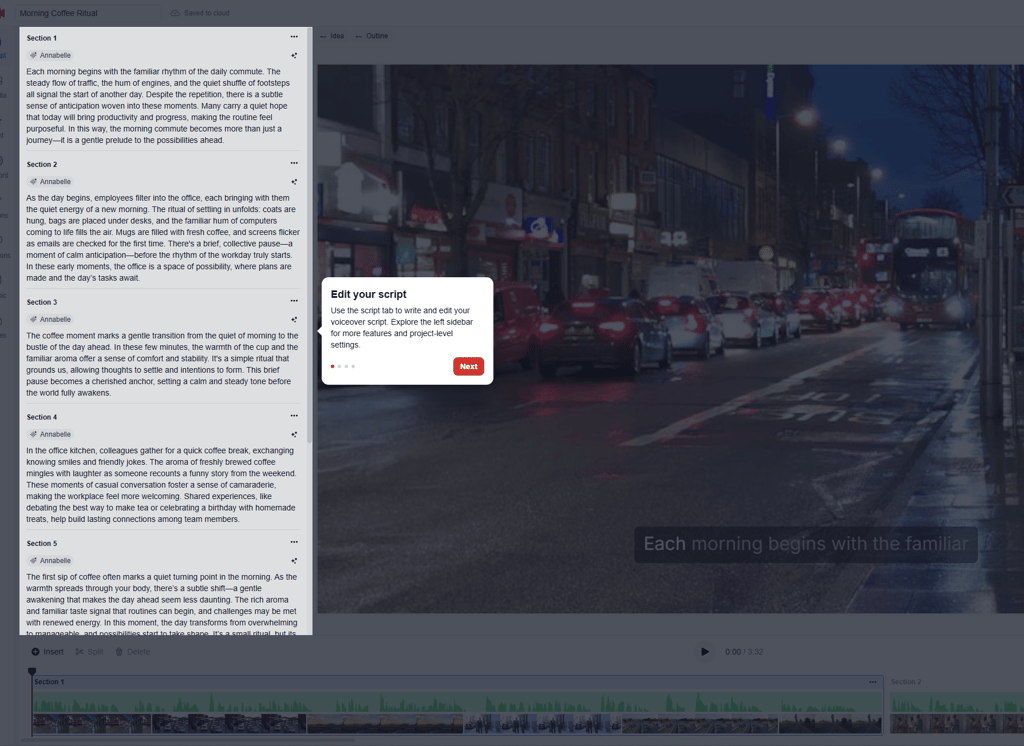Open the Section 2 three-dot menu
The width and height of the screenshot is (1024, 746).
tap(294, 163)
